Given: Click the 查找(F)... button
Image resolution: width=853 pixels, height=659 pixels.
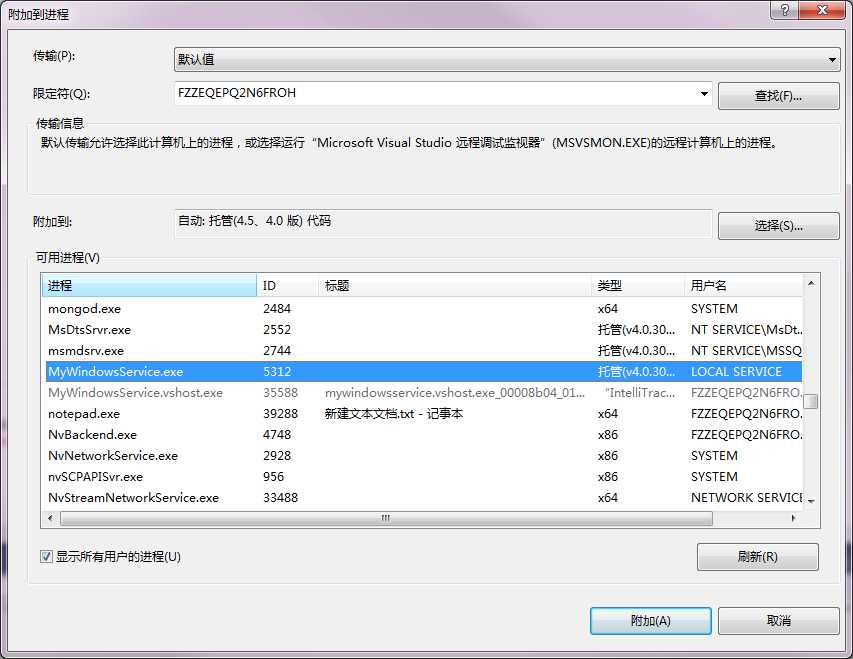Looking at the screenshot, I should pyautogui.click(x=778, y=96).
